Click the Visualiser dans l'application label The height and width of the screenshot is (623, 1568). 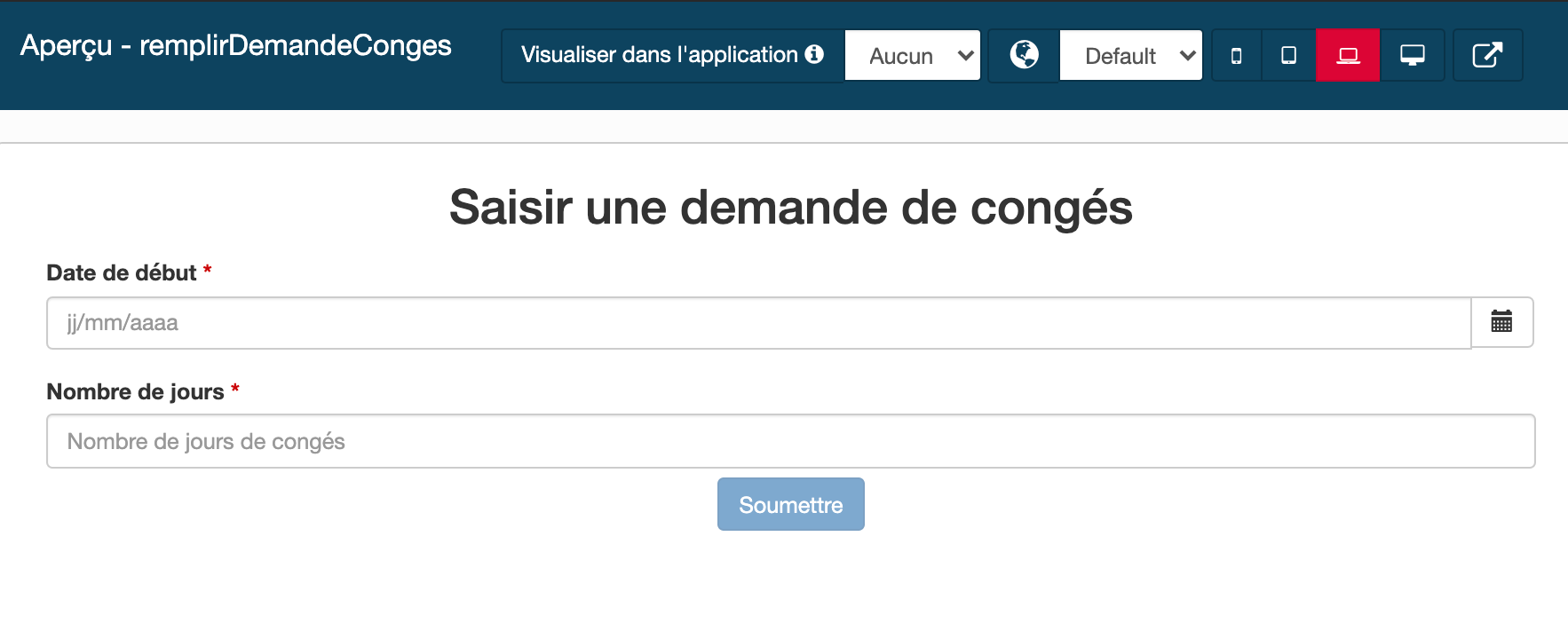[660, 55]
